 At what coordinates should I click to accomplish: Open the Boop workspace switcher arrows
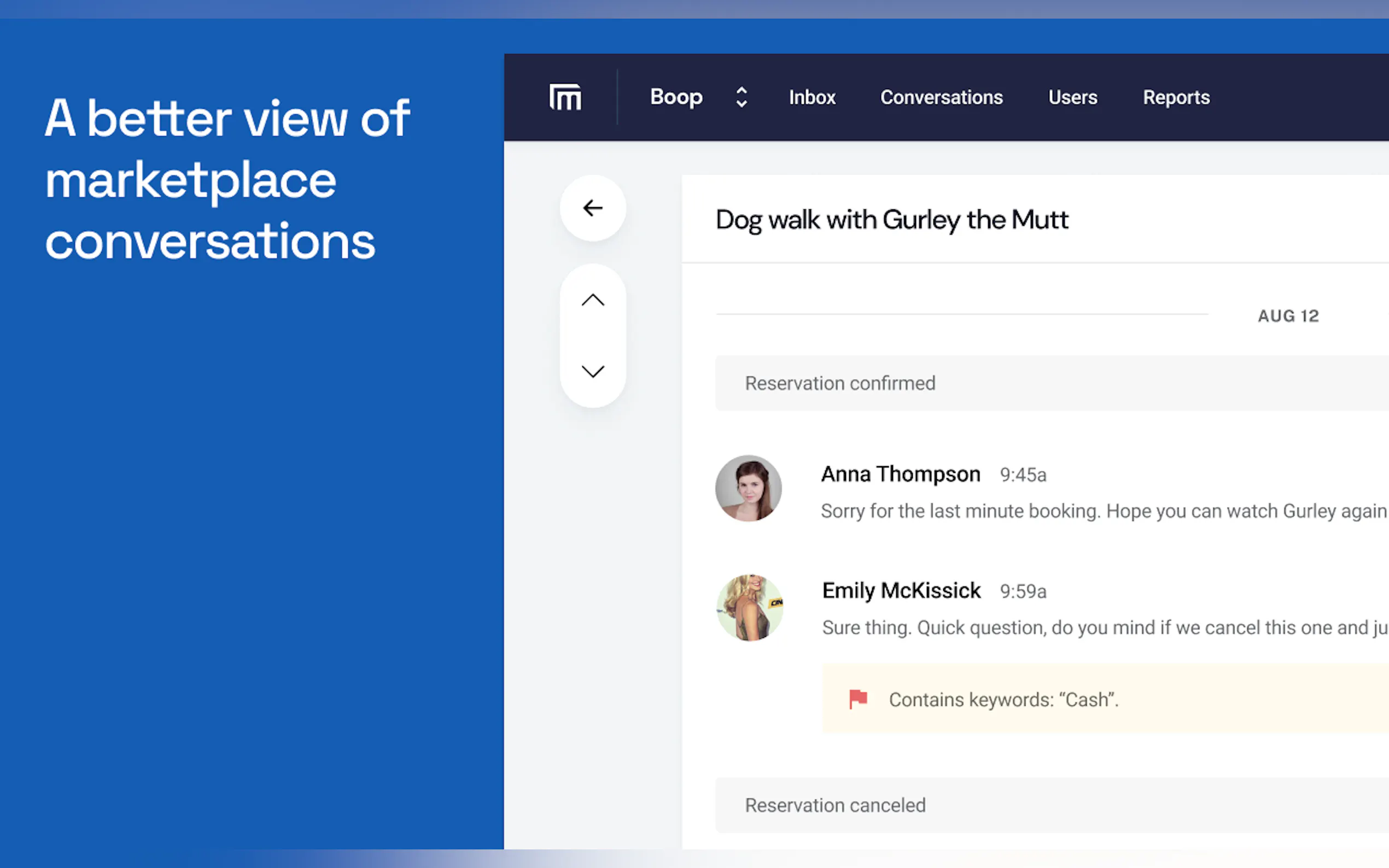(x=742, y=97)
